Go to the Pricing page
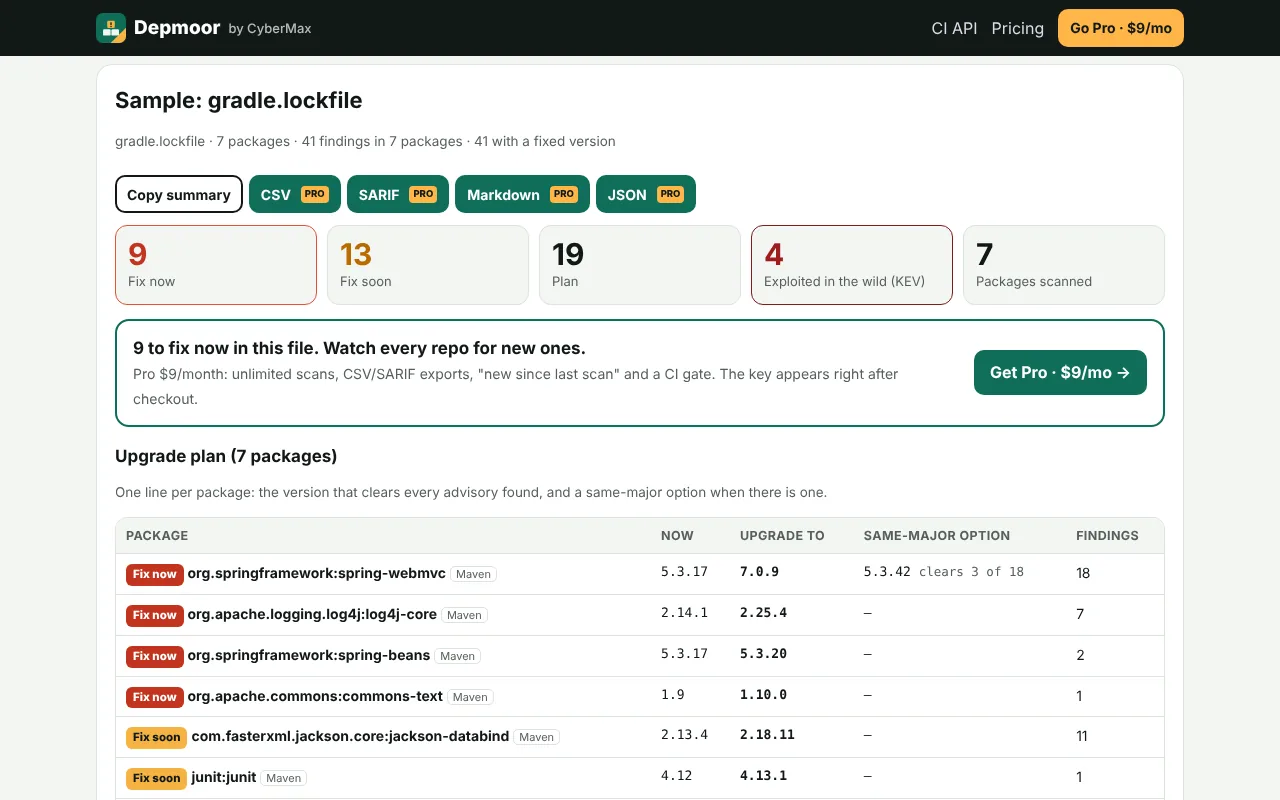The width and height of the screenshot is (1280, 800). [1018, 28]
